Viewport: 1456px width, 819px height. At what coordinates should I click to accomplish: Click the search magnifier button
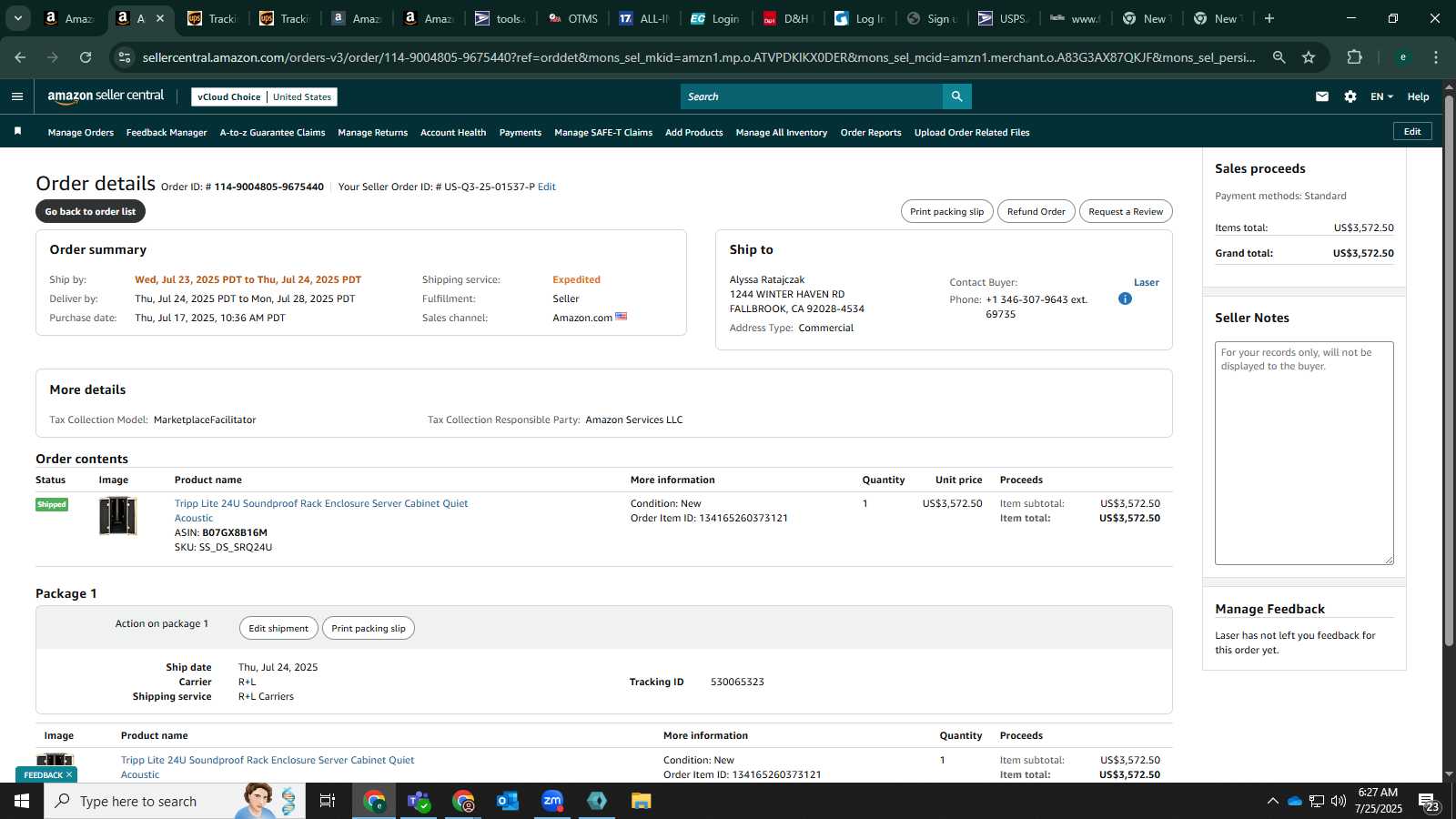click(956, 96)
